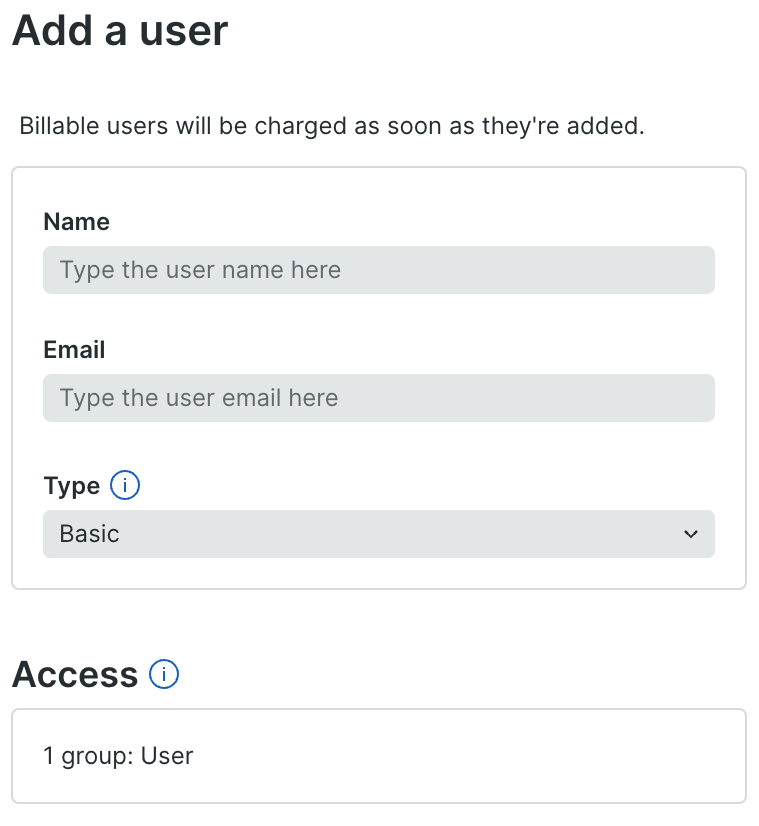Open the Access info icon tooltip
The height and width of the screenshot is (826, 759).
tap(164, 674)
